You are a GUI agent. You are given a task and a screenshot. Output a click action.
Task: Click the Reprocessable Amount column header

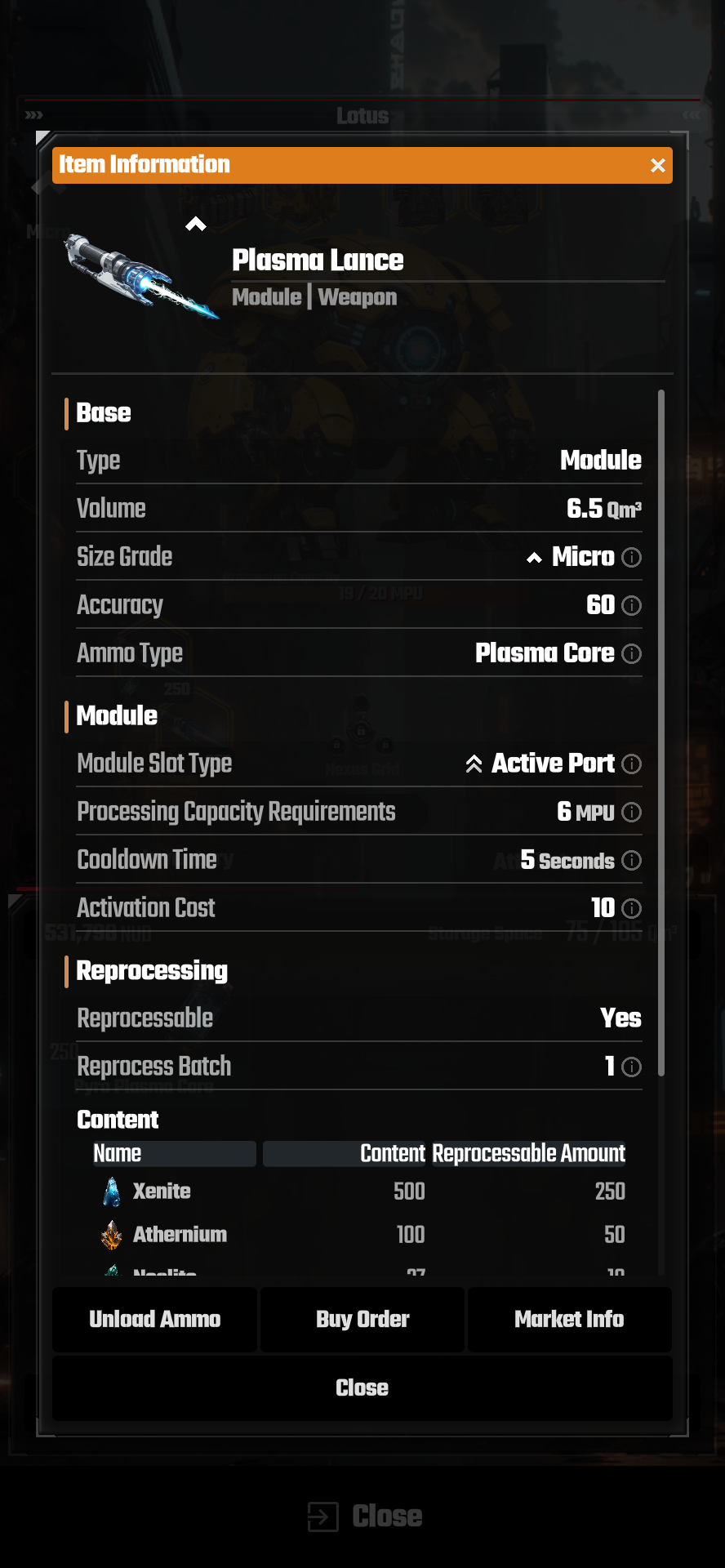point(528,1153)
